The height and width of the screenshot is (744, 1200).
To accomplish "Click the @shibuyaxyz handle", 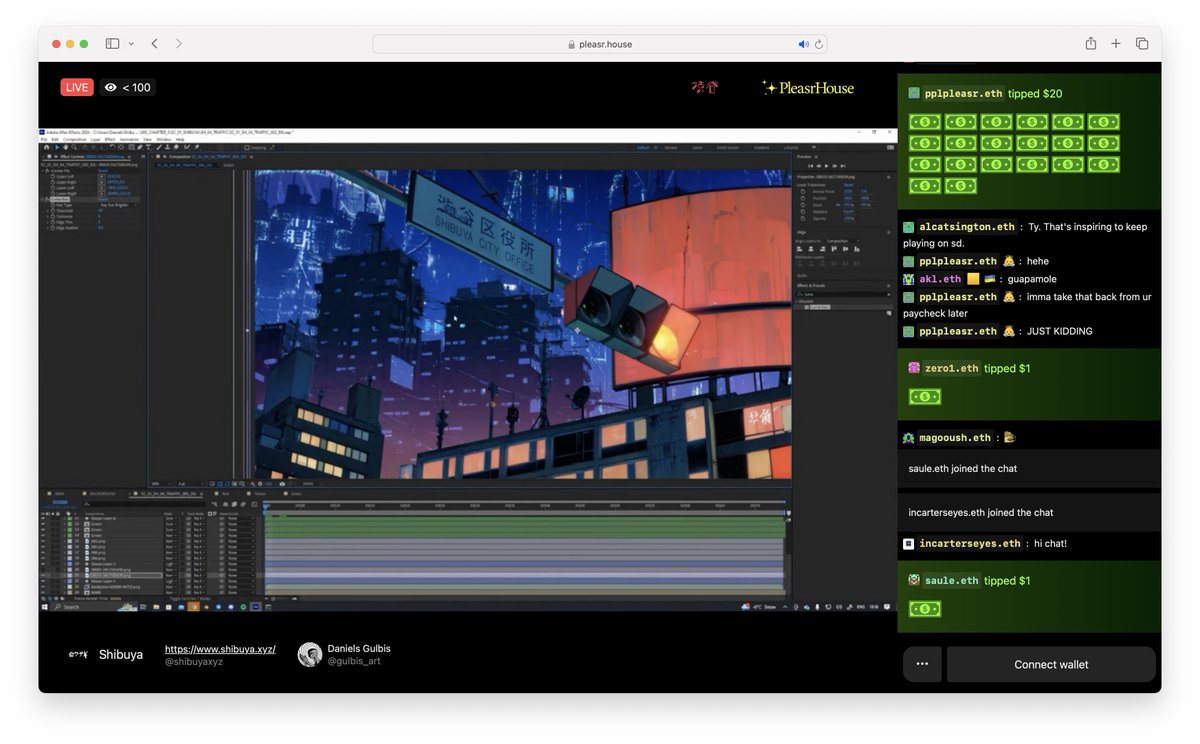I will coord(194,662).
